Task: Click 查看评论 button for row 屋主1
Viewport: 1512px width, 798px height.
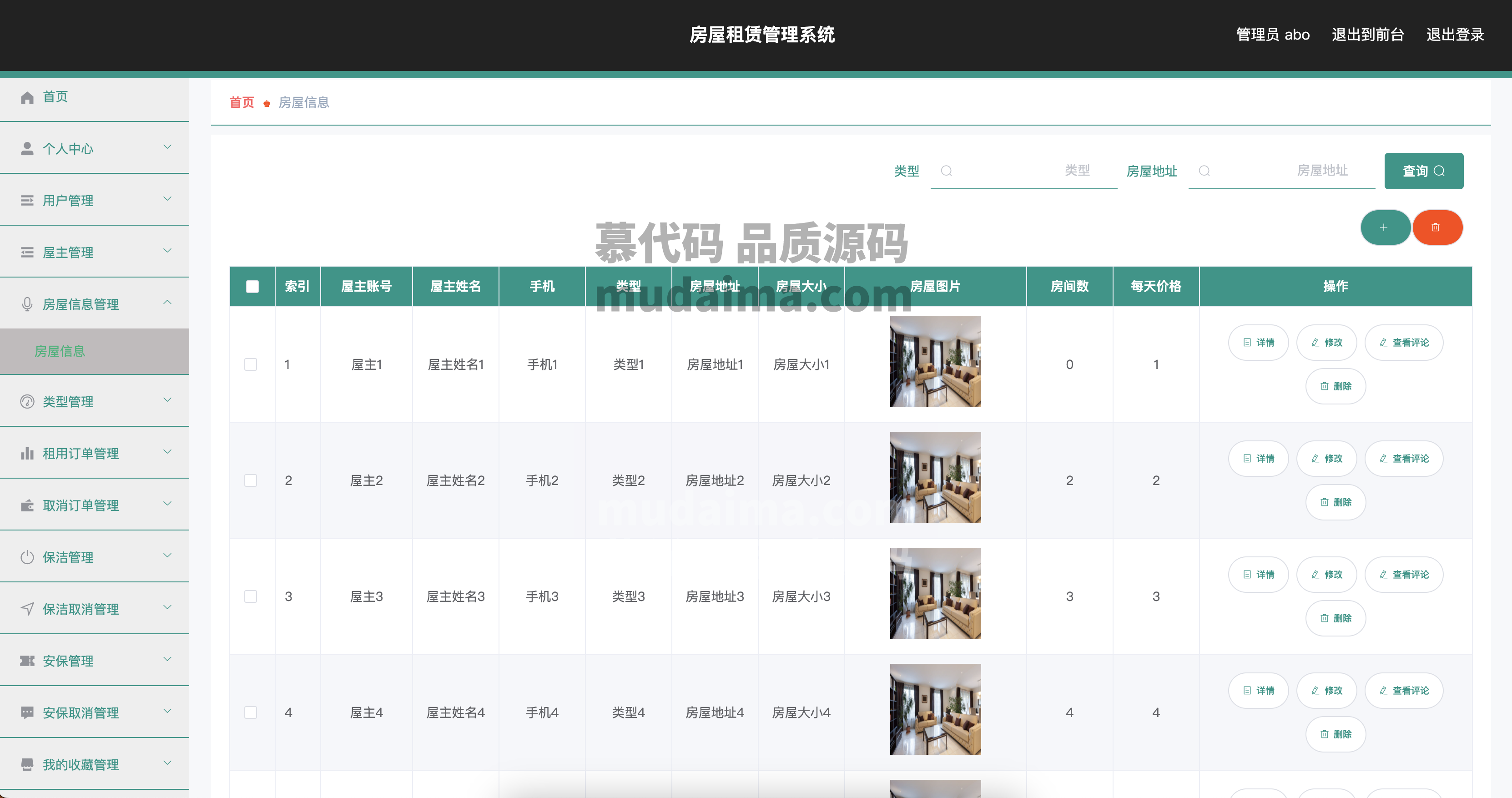Action: [1404, 342]
